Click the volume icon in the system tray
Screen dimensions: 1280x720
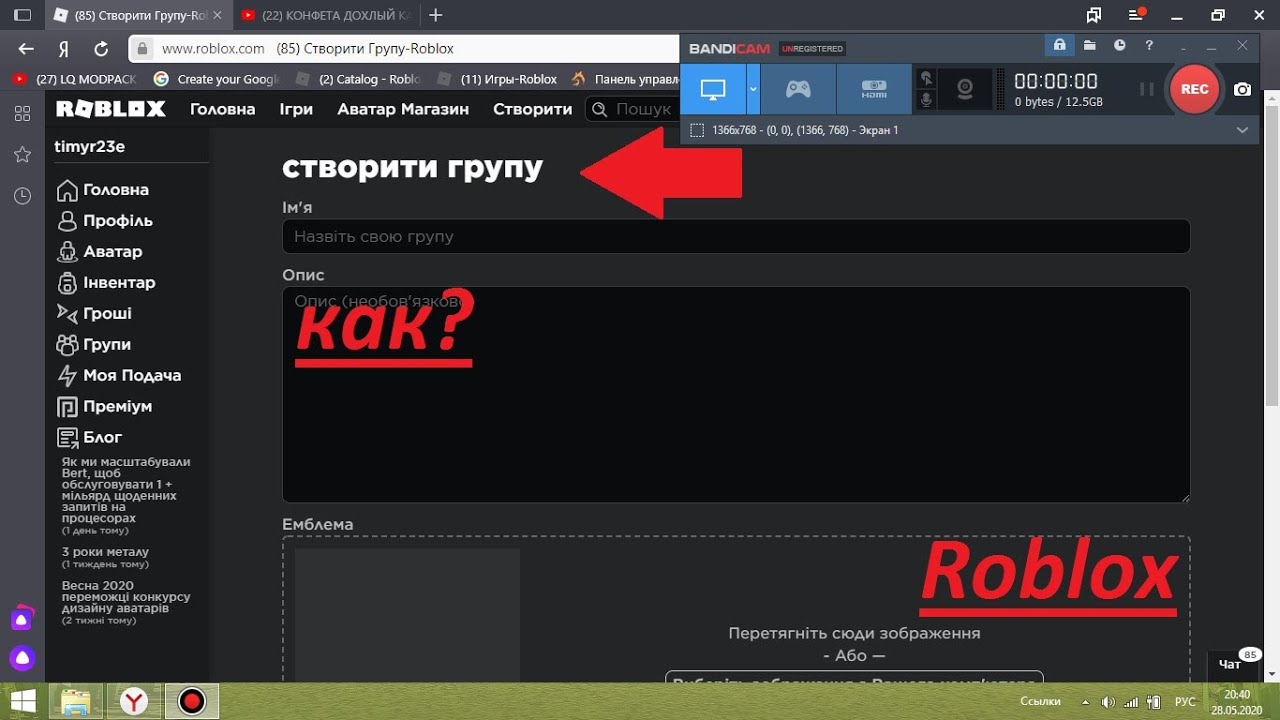tap(1108, 701)
